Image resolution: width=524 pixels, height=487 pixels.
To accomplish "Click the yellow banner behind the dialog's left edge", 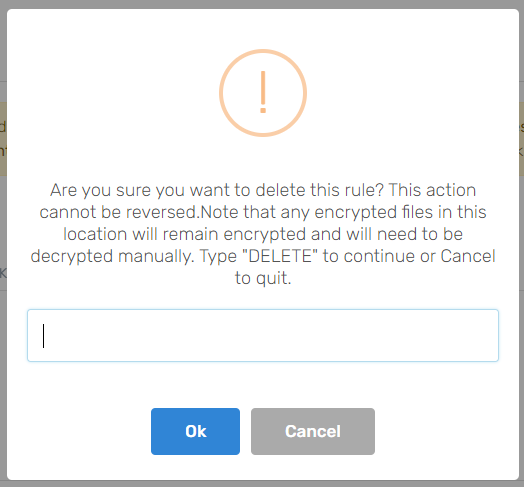I will 3,139.
